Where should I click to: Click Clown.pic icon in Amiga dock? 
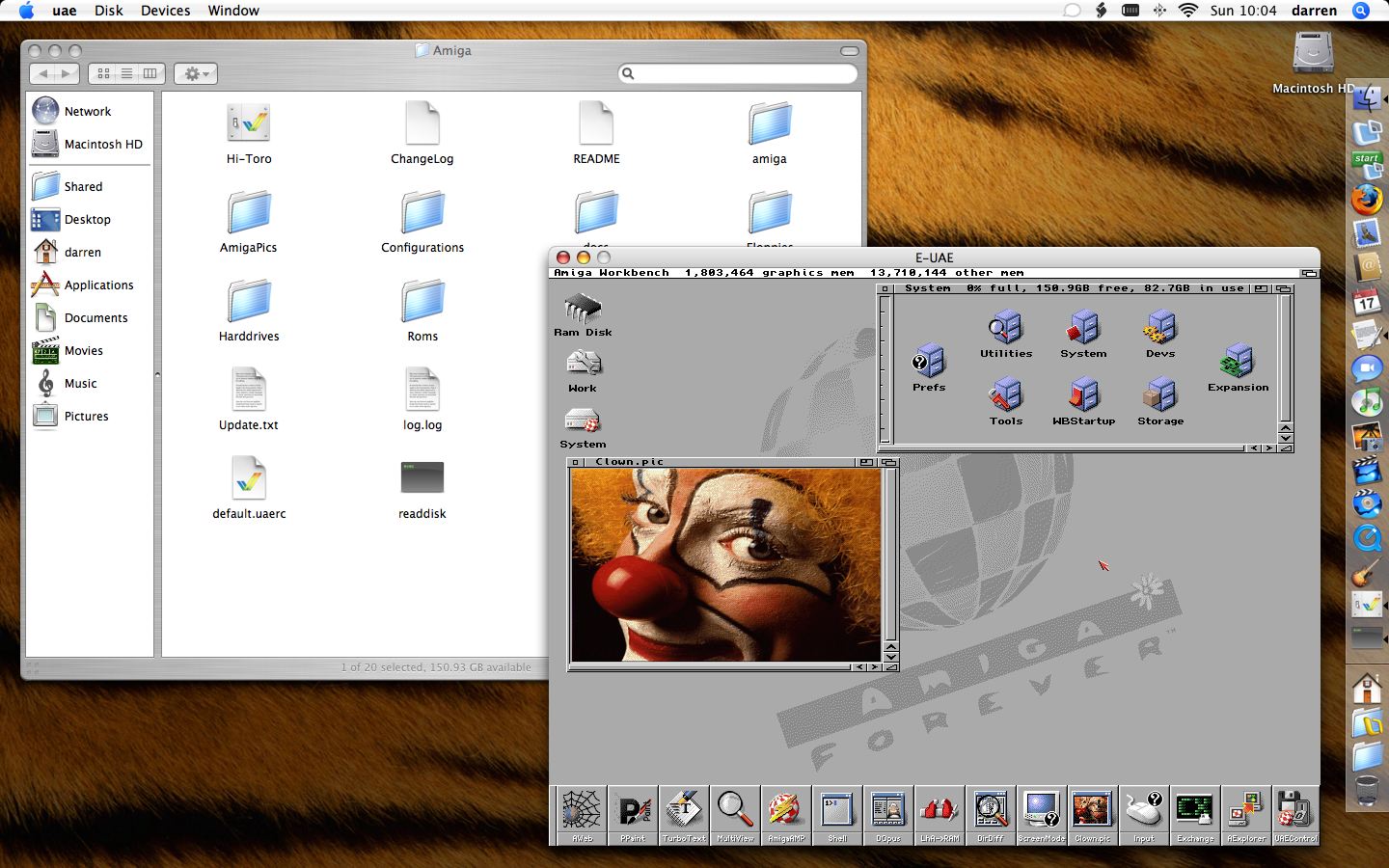pos(1093,815)
